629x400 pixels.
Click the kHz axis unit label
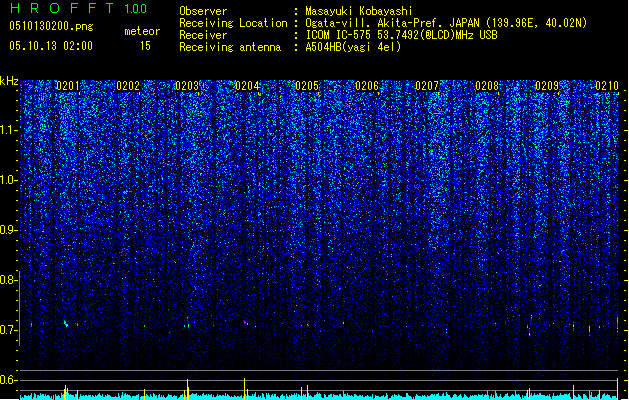click(9, 81)
